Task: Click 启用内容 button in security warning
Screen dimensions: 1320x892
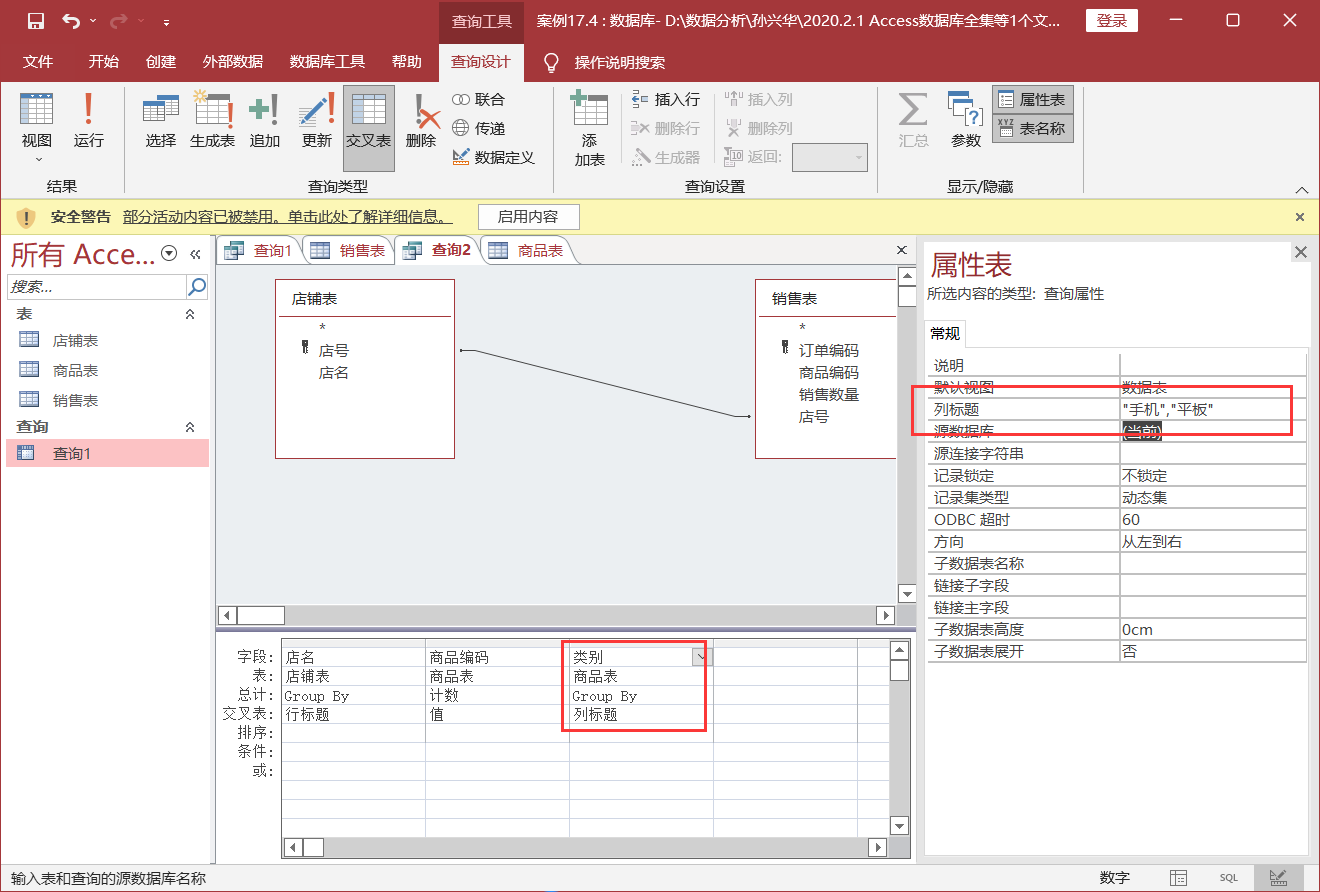Action: coord(528,216)
